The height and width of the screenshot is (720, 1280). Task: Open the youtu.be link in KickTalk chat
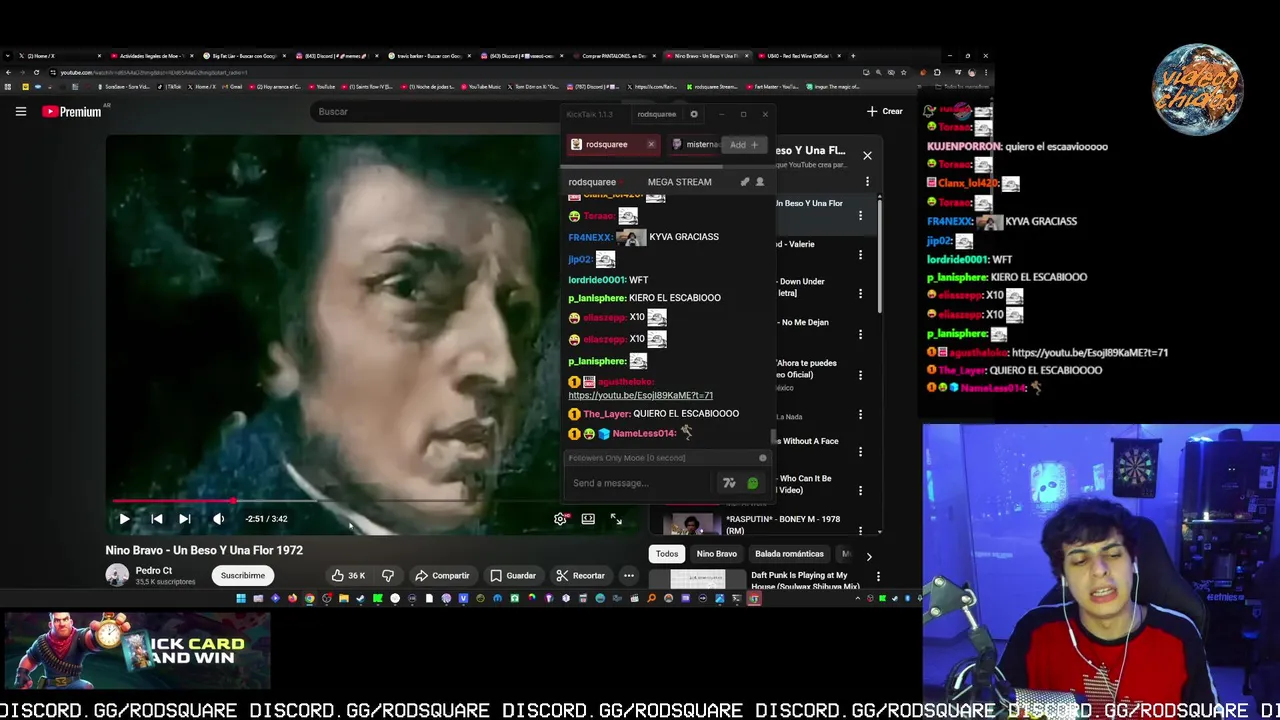coord(640,395)
